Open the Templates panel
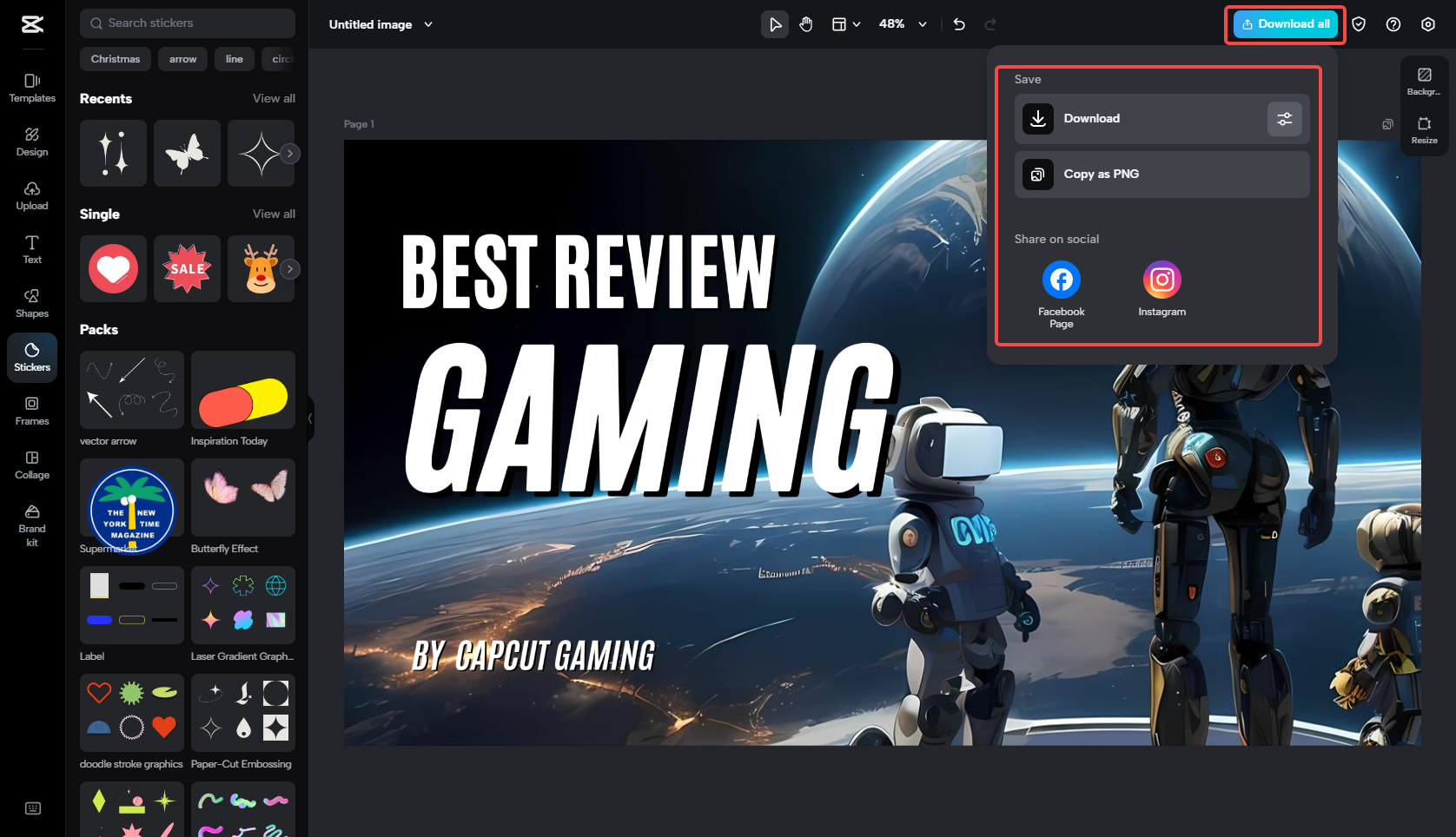Viewport: 1456px width, 837px height. tap(32, 89)
